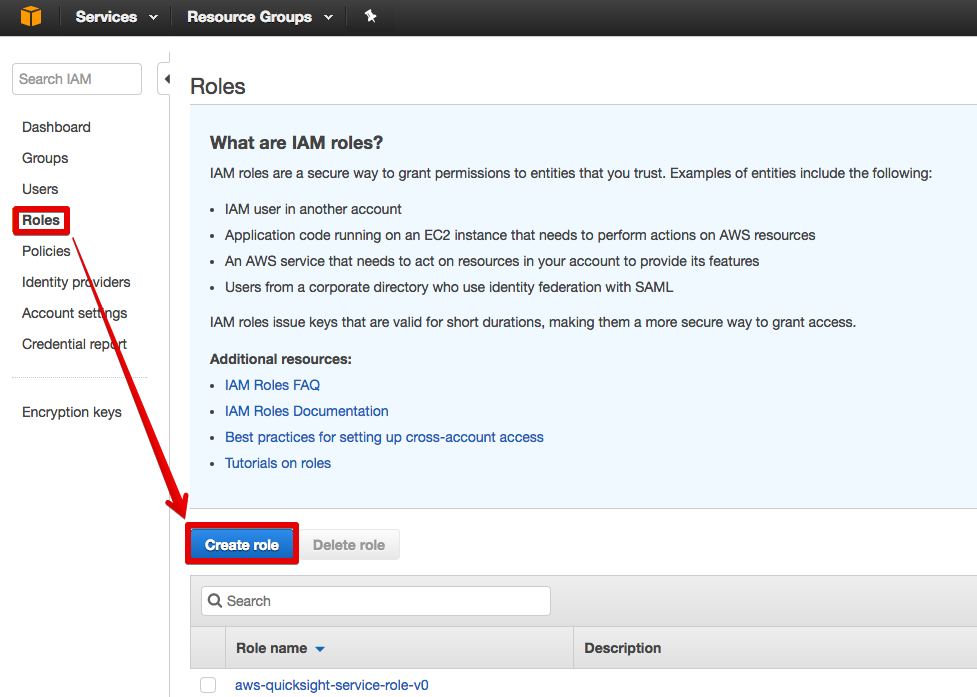Open Tutorials on roles link
The image size is (977, 697).
[278, 463]
